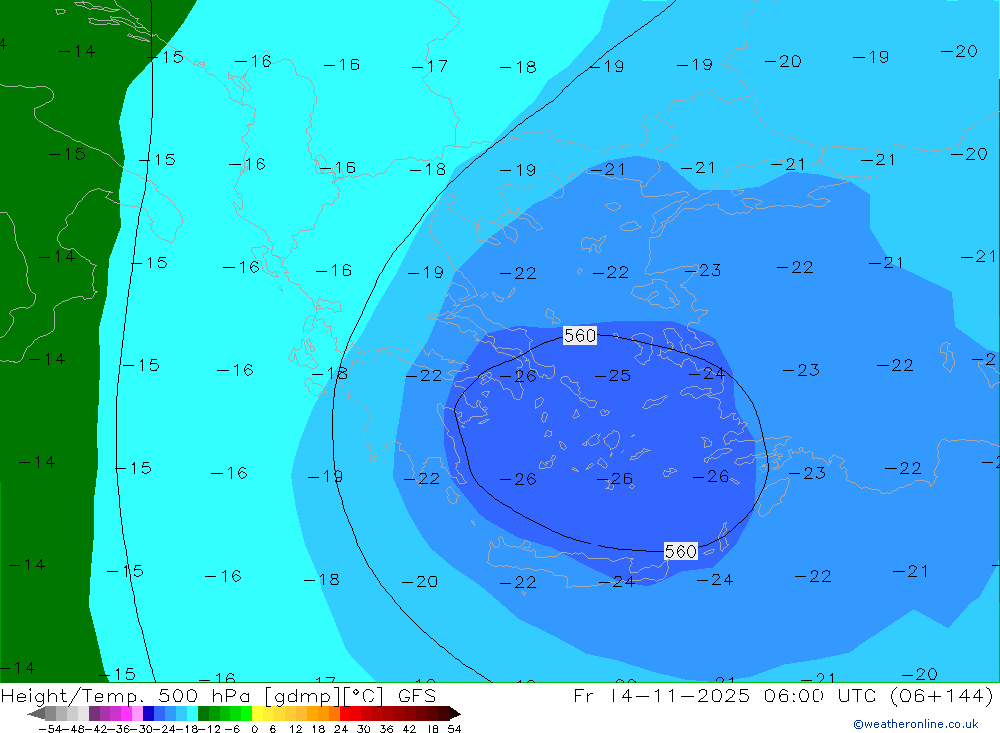Click the dark maroon right arrow of colorbar
Viewport: 1000px width, 733px height.
point(455,713)
